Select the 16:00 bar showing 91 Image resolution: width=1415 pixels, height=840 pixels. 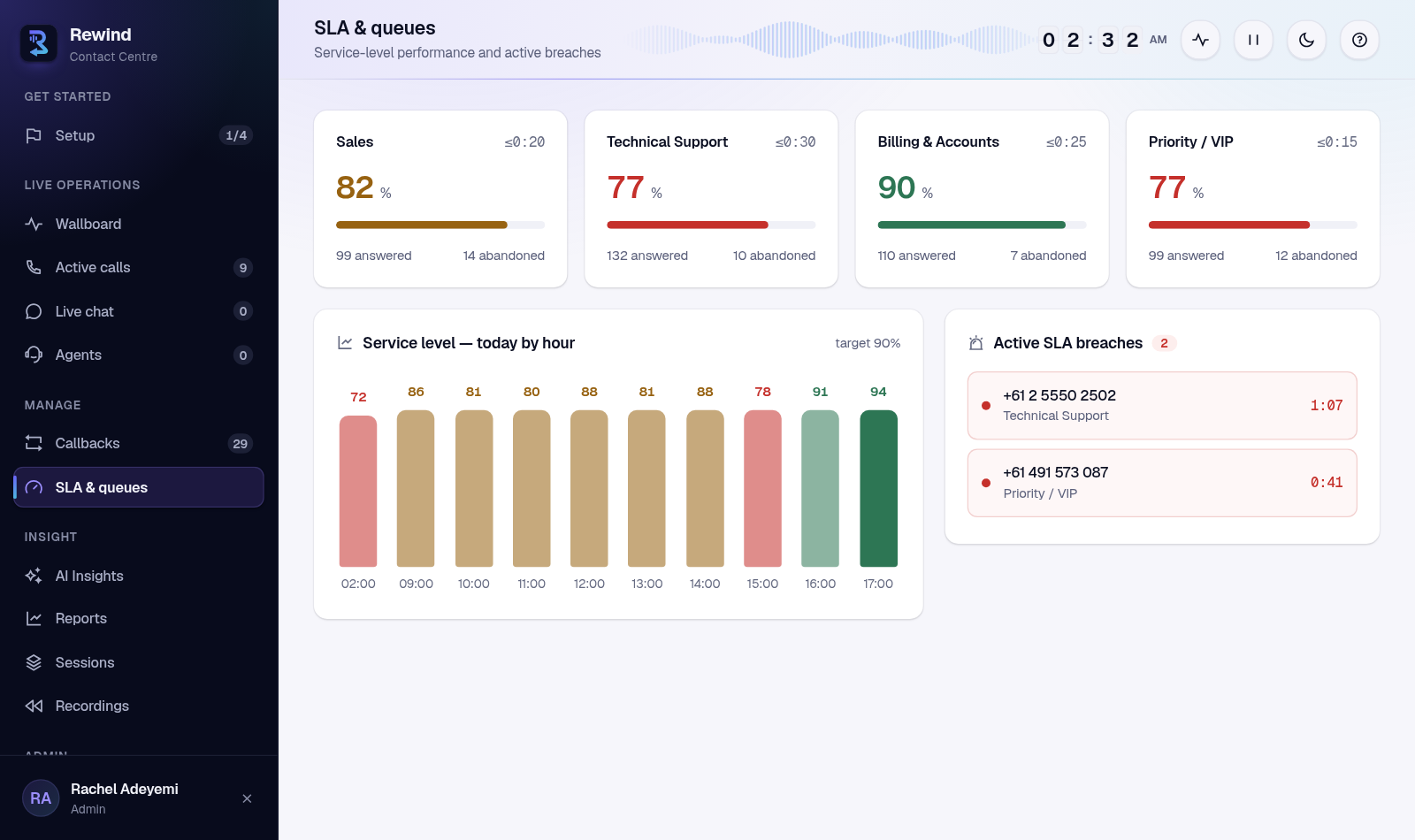point(820,488)
